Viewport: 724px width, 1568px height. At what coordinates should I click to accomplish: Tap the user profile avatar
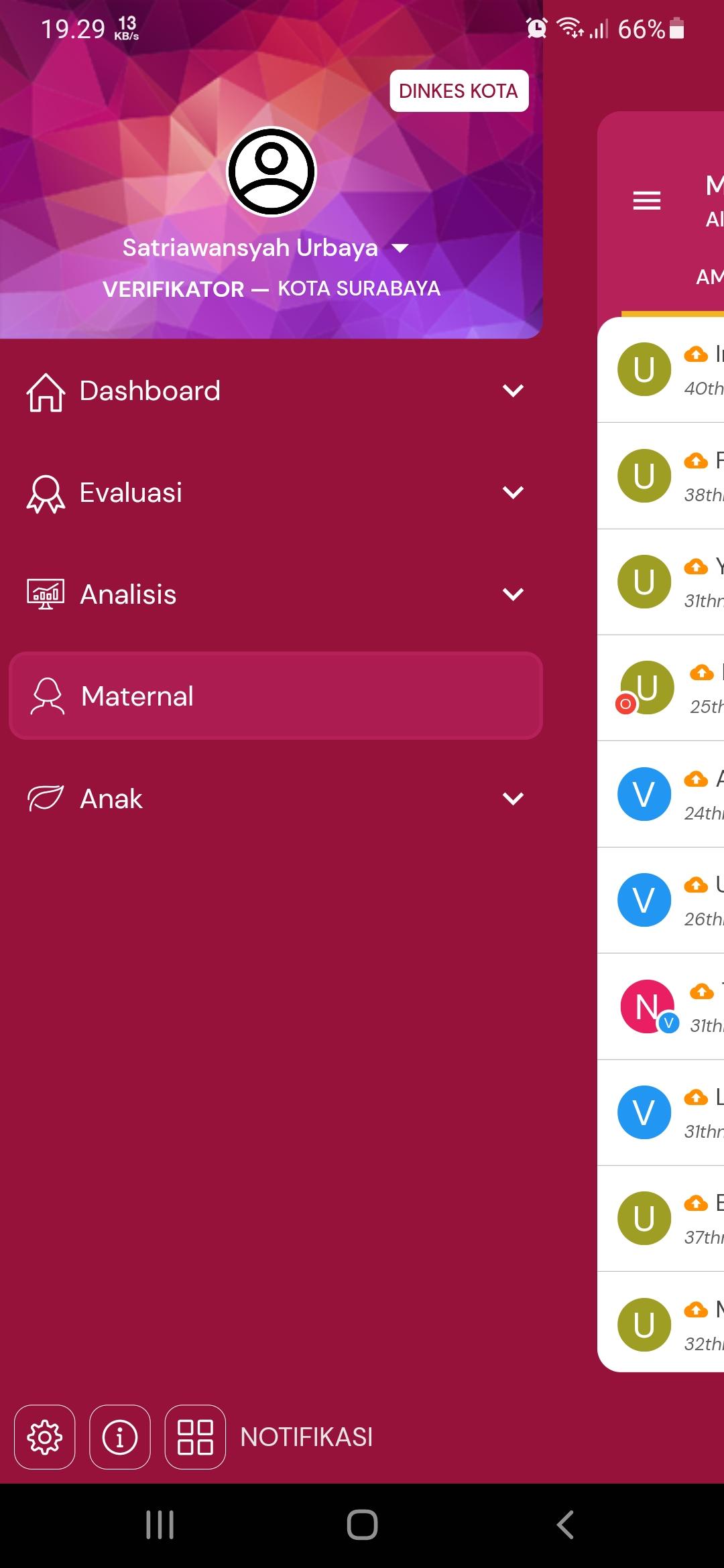coord(271,172)
